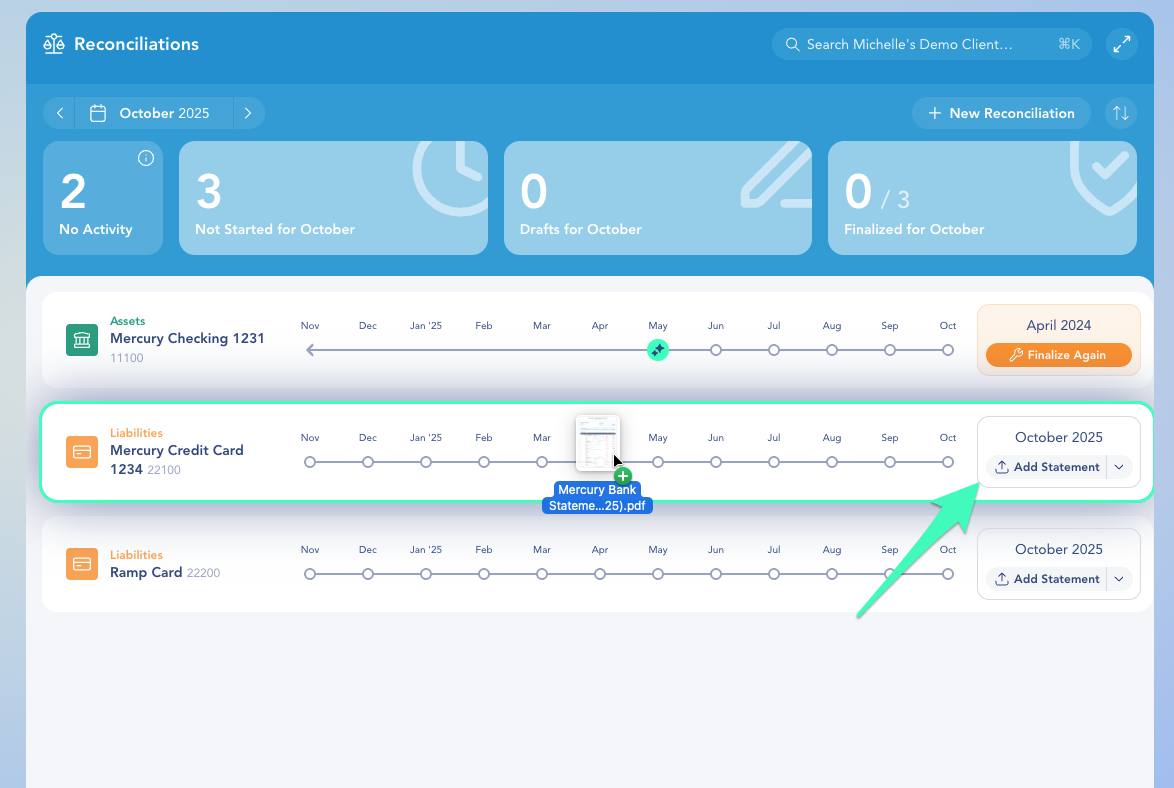Click the search magnifier icon

[x=792, y=44]
